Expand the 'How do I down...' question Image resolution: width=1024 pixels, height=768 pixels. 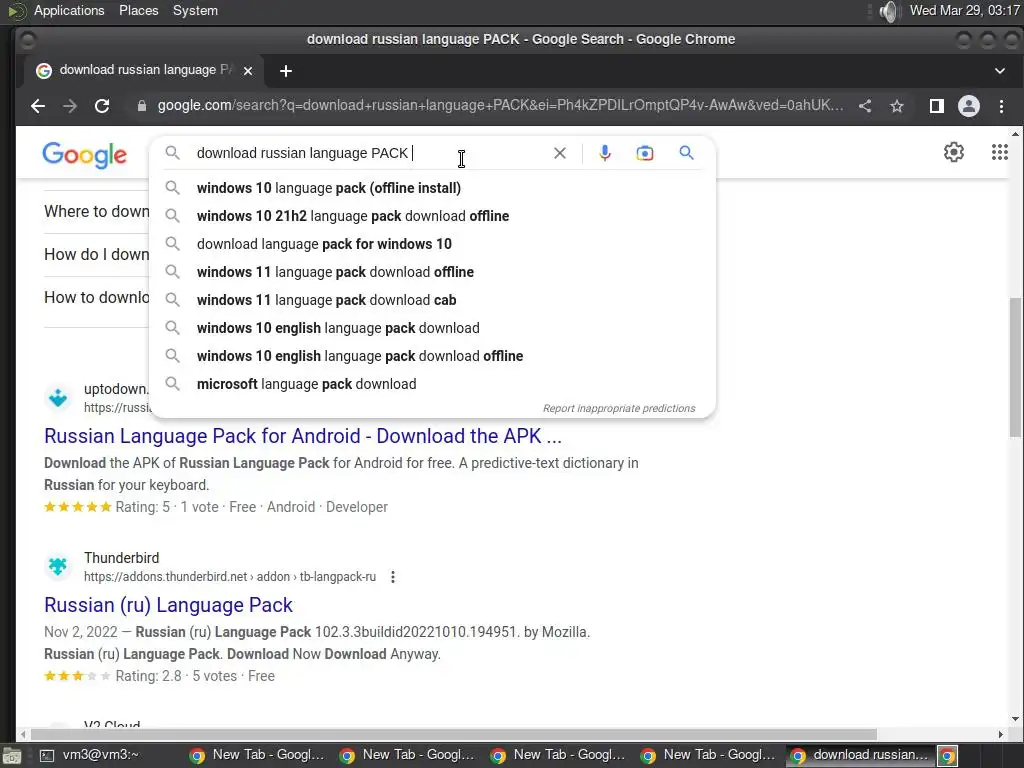pyautogui.click(x=97, y=255)
